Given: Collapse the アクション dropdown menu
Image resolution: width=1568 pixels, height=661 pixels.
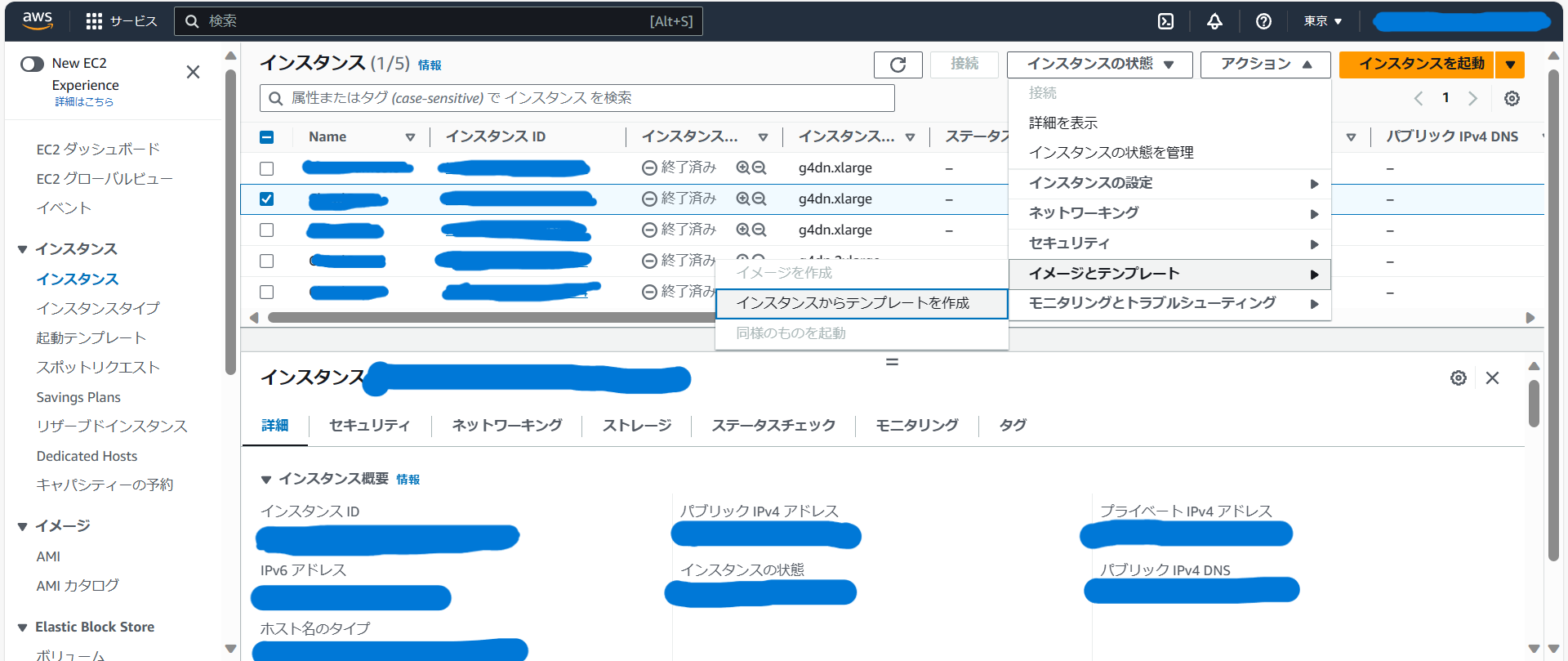Looking at the screenshot, I should [1265, 65].
